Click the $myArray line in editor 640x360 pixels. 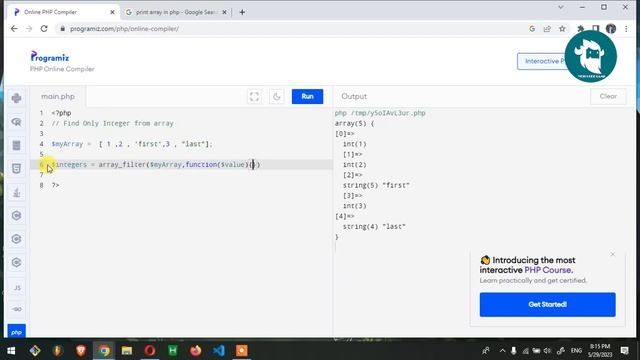(132, 144)
